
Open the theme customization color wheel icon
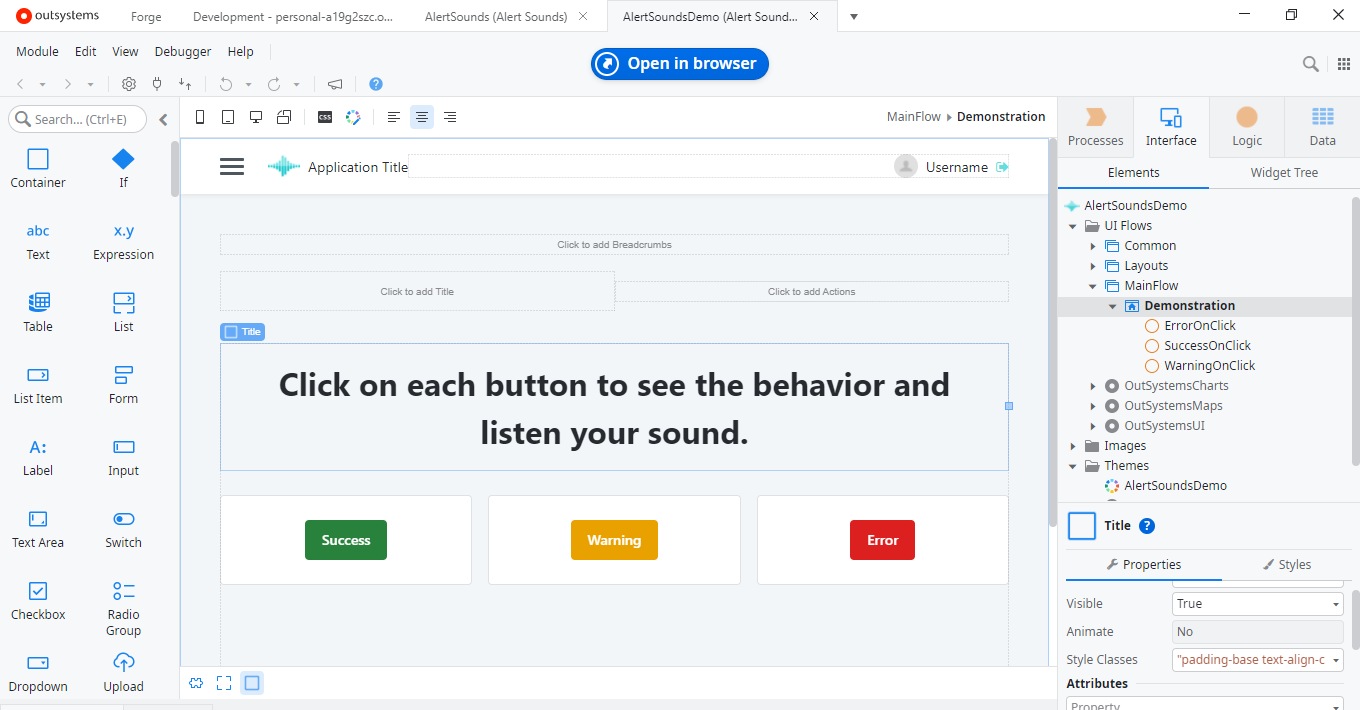[353, 117]
